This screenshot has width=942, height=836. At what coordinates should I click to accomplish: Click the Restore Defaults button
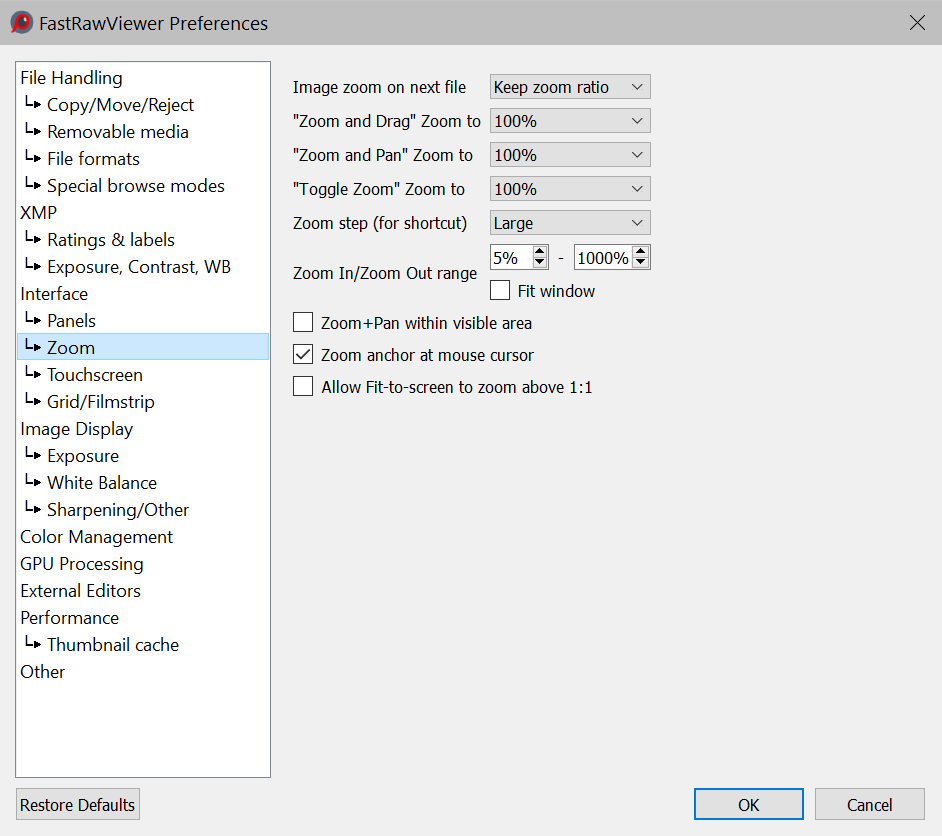77,805
